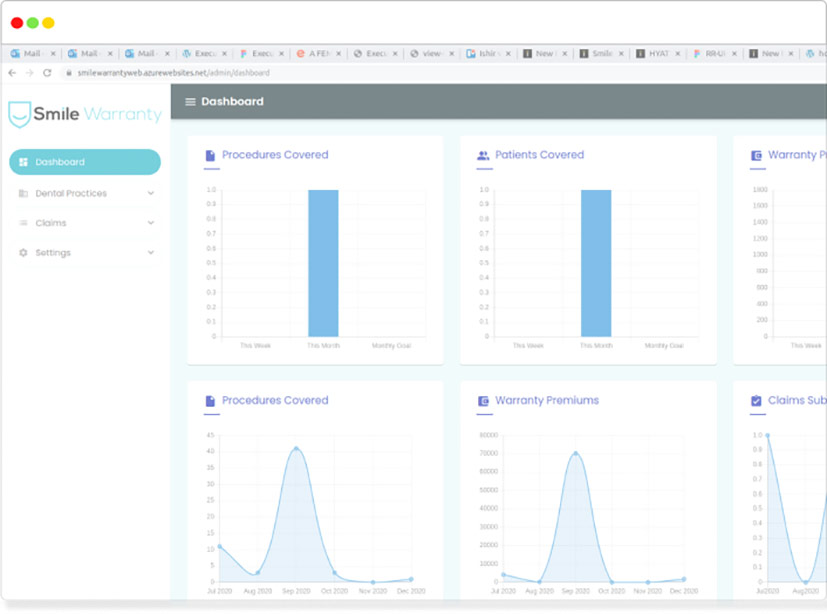Viewport: 827px width, 614px height.
Task: Expand the Claims submenu chevron
Action: (x=151, y=223)
